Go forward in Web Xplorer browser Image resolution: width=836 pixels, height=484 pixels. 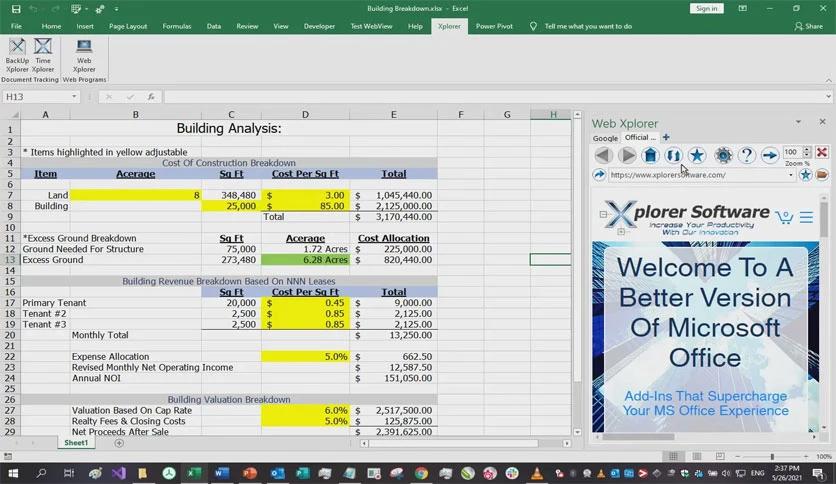tap(627, 155)
